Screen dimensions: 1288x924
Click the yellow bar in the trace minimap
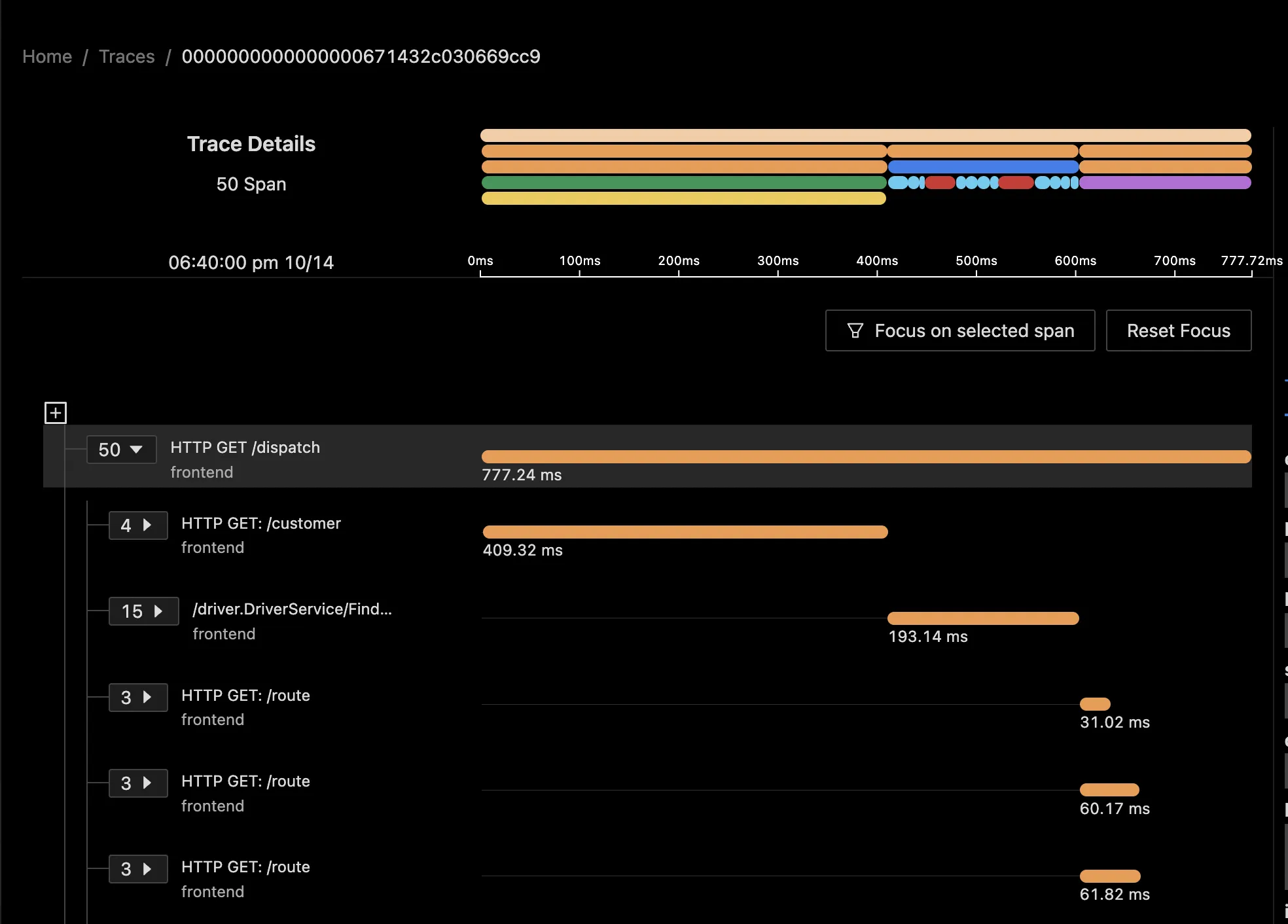click(684, 198)
